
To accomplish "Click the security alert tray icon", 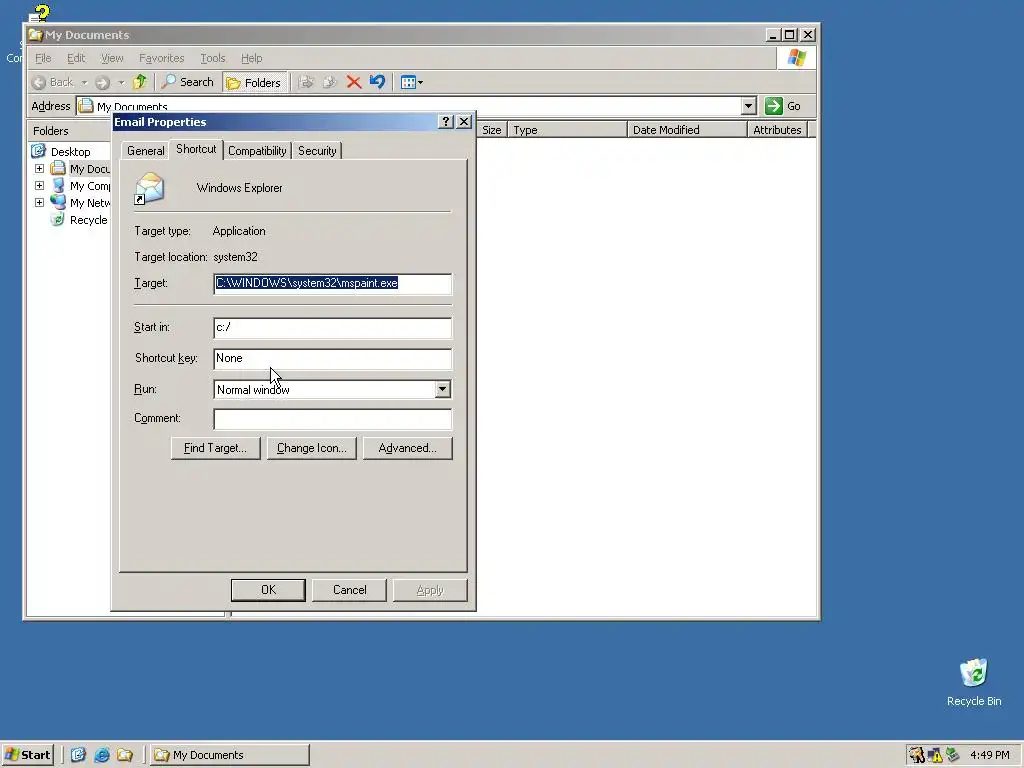I will point(935,756).
